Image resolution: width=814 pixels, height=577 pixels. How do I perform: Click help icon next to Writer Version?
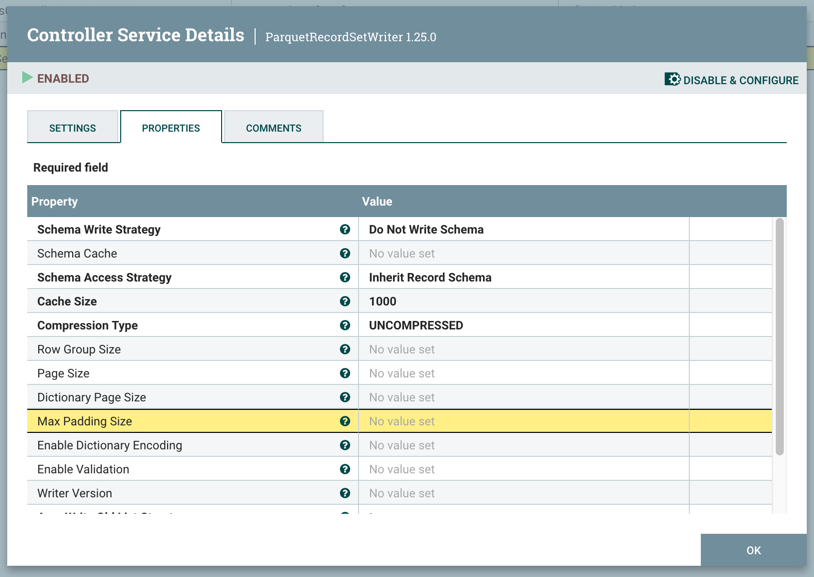345,494
